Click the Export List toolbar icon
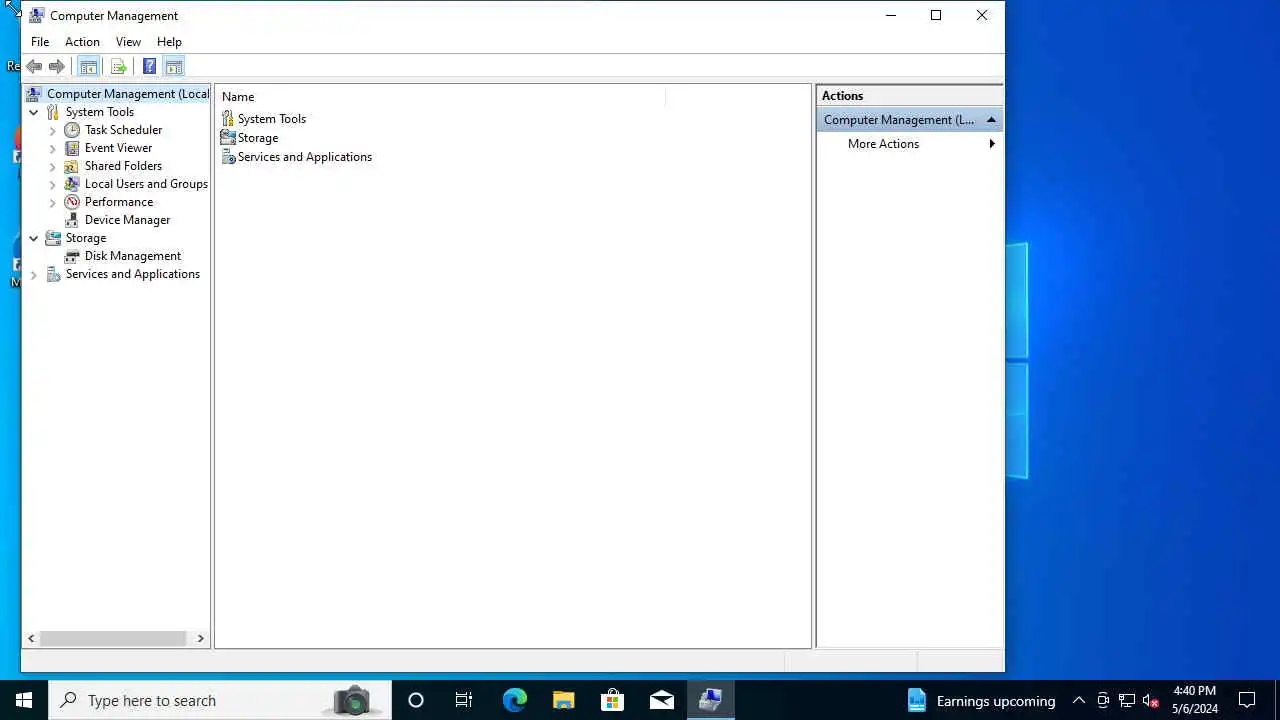 click(118, 67)
